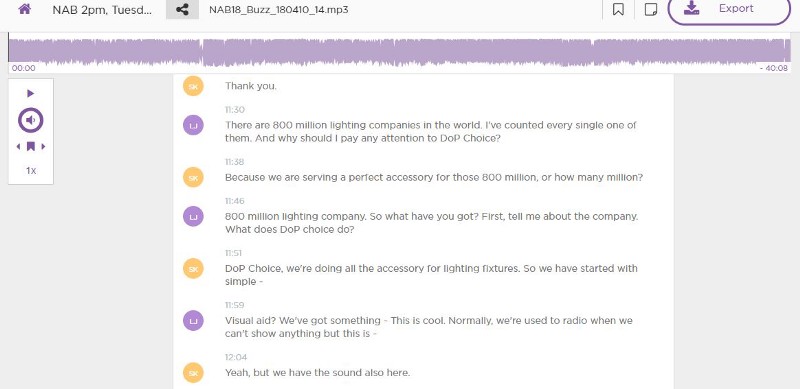Click the Export button

[729, 9]
